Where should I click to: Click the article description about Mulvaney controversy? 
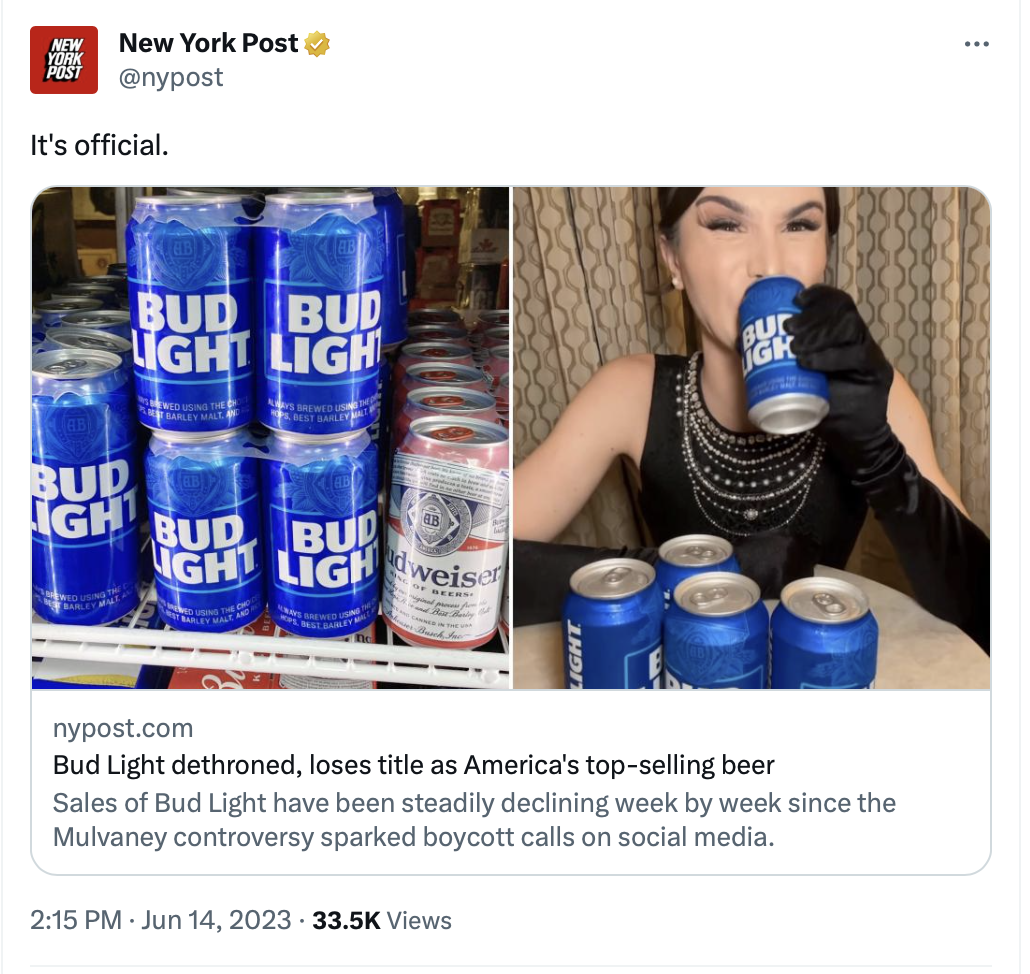(x=474, y=820)
